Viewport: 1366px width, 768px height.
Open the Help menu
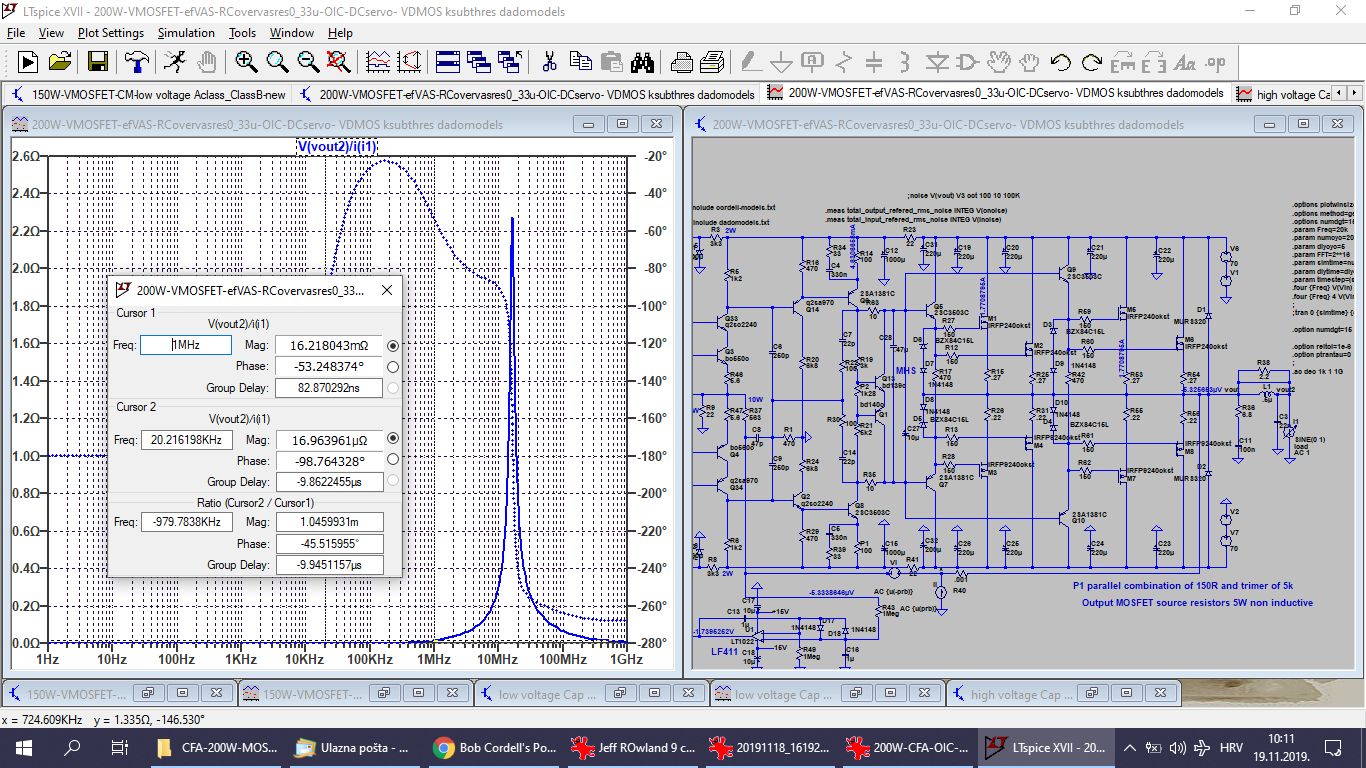pos(340,32)
